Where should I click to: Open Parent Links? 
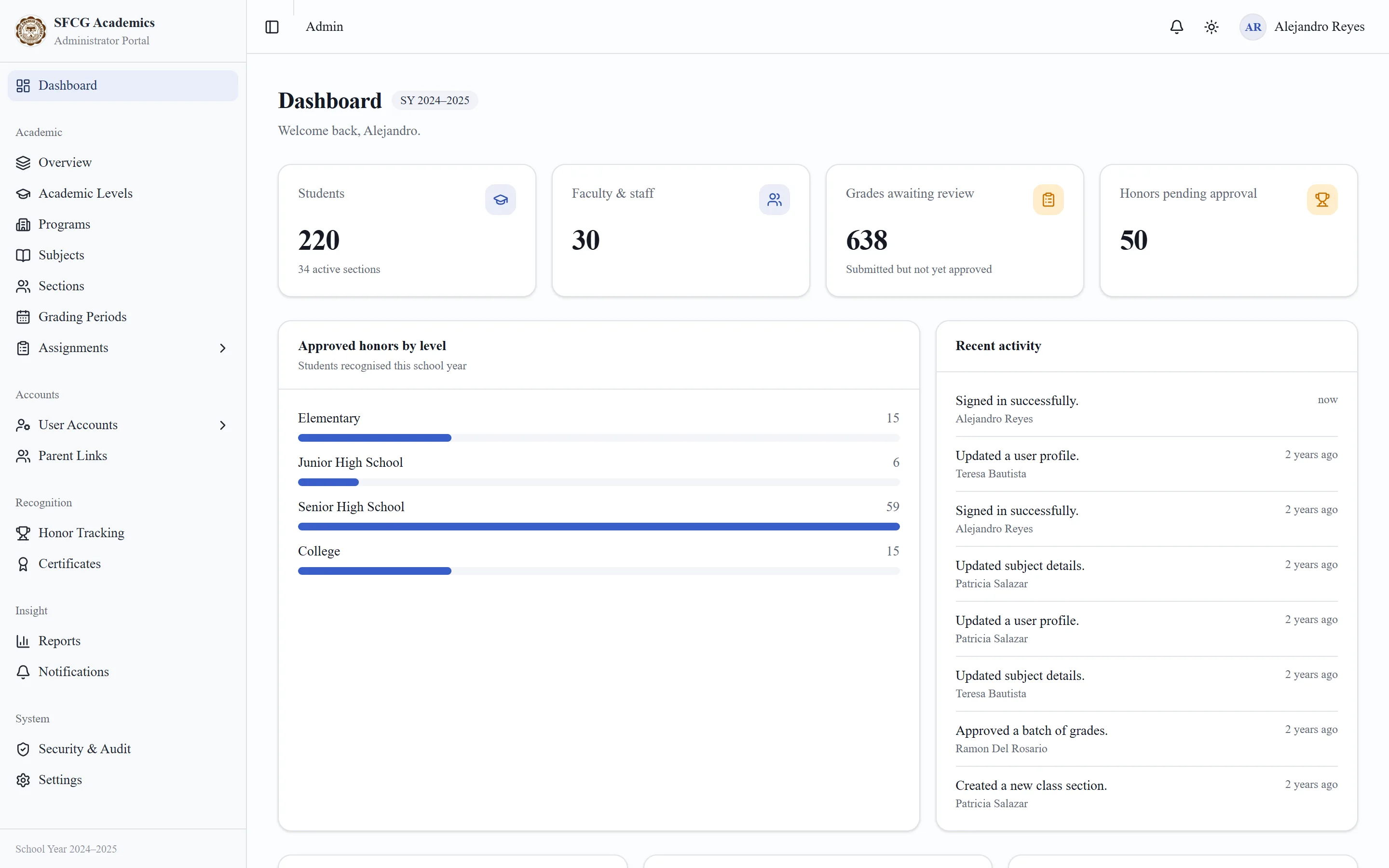(x=123, y=456)
